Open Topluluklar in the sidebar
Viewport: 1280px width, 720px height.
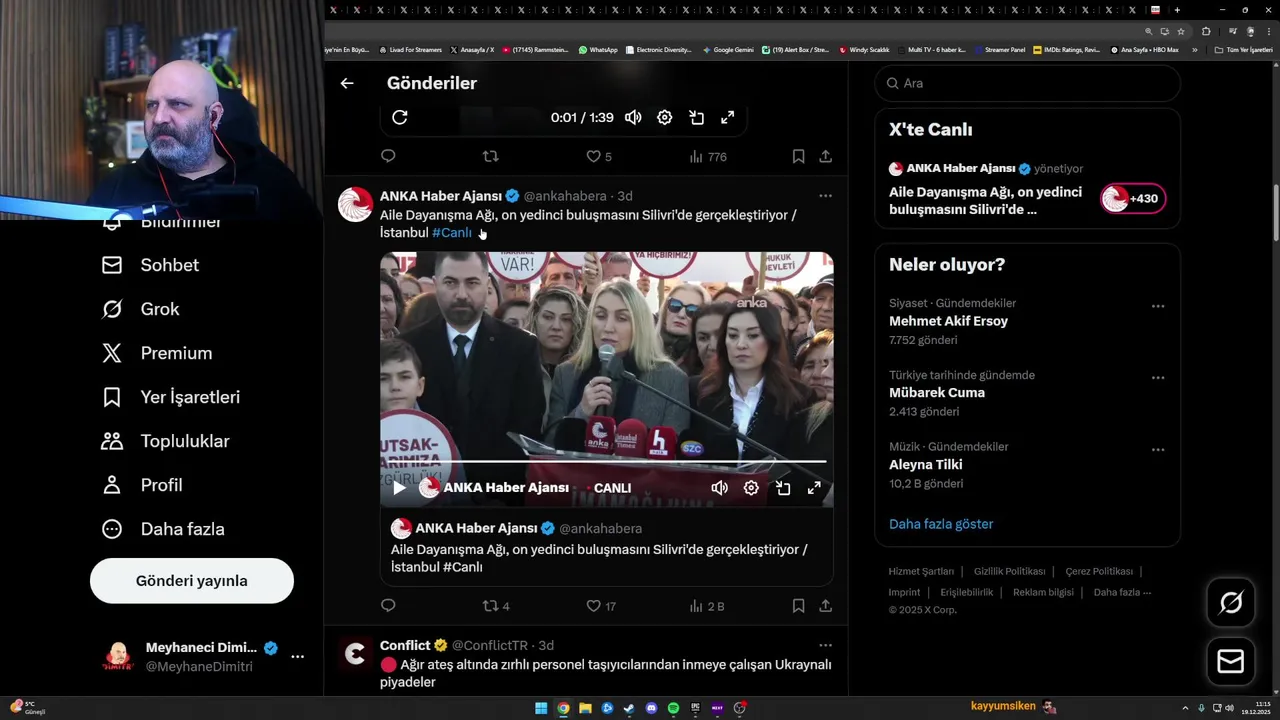[x=166, y=441]
